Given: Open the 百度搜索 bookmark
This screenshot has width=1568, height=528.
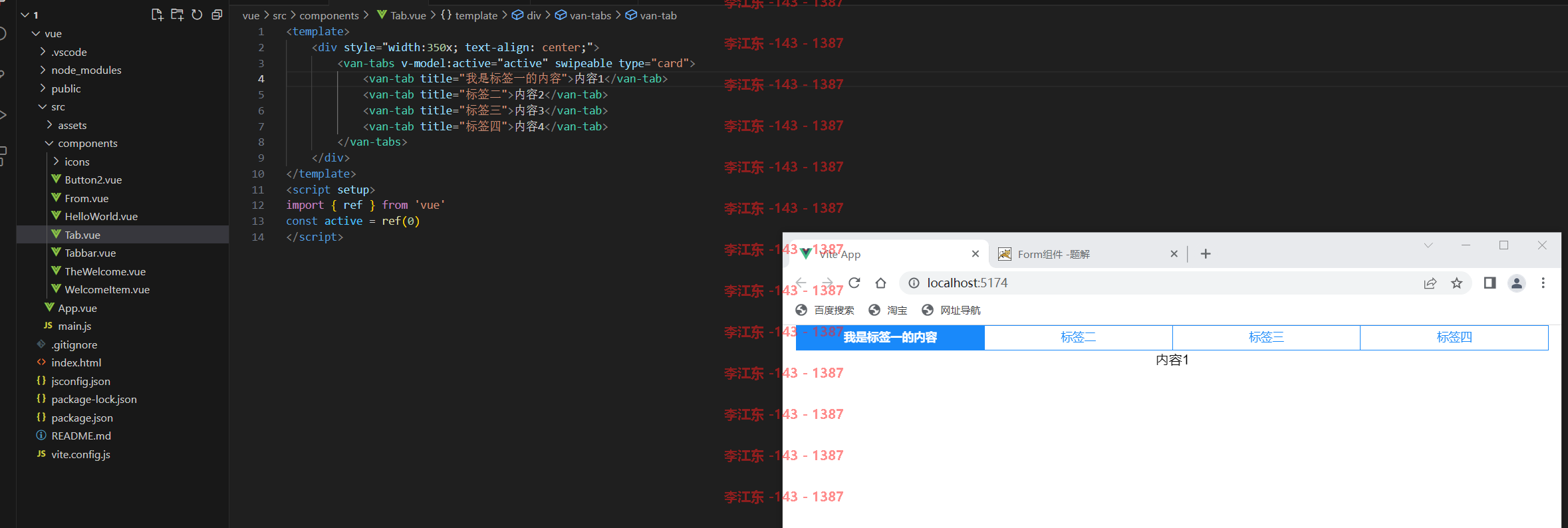Looking at the screenshot, I should (825, 310).
